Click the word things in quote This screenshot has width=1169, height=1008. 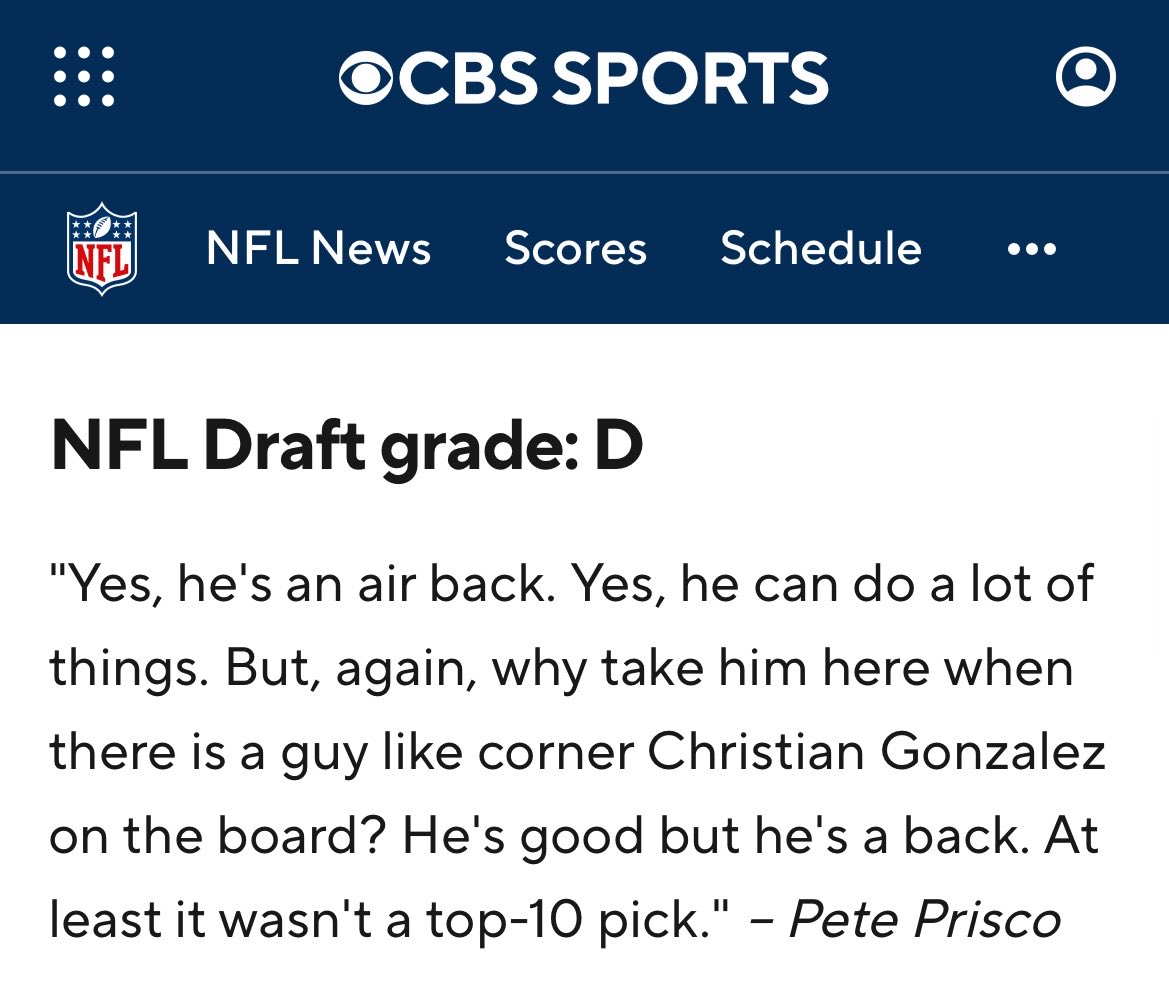124,668
